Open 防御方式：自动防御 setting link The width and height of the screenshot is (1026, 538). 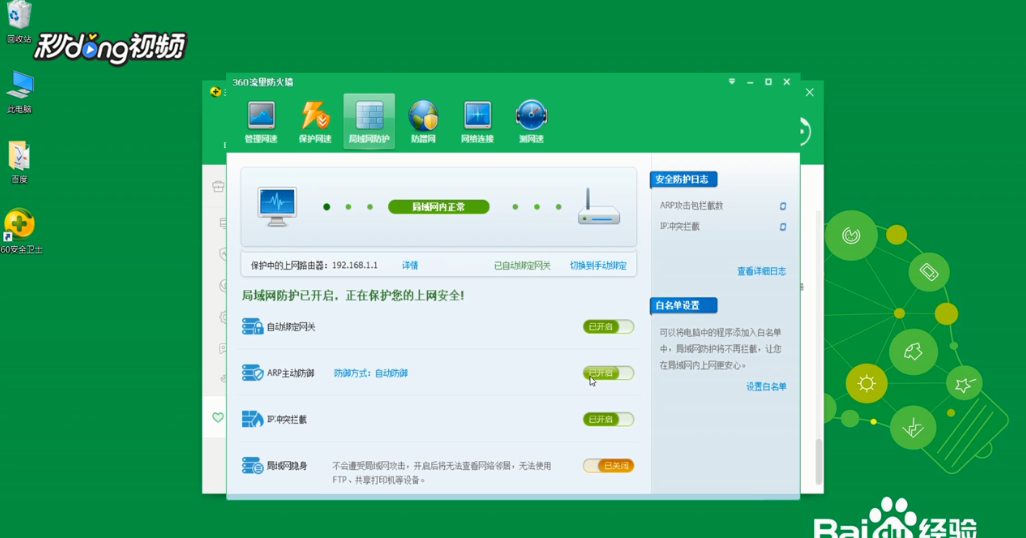[371, 373]
